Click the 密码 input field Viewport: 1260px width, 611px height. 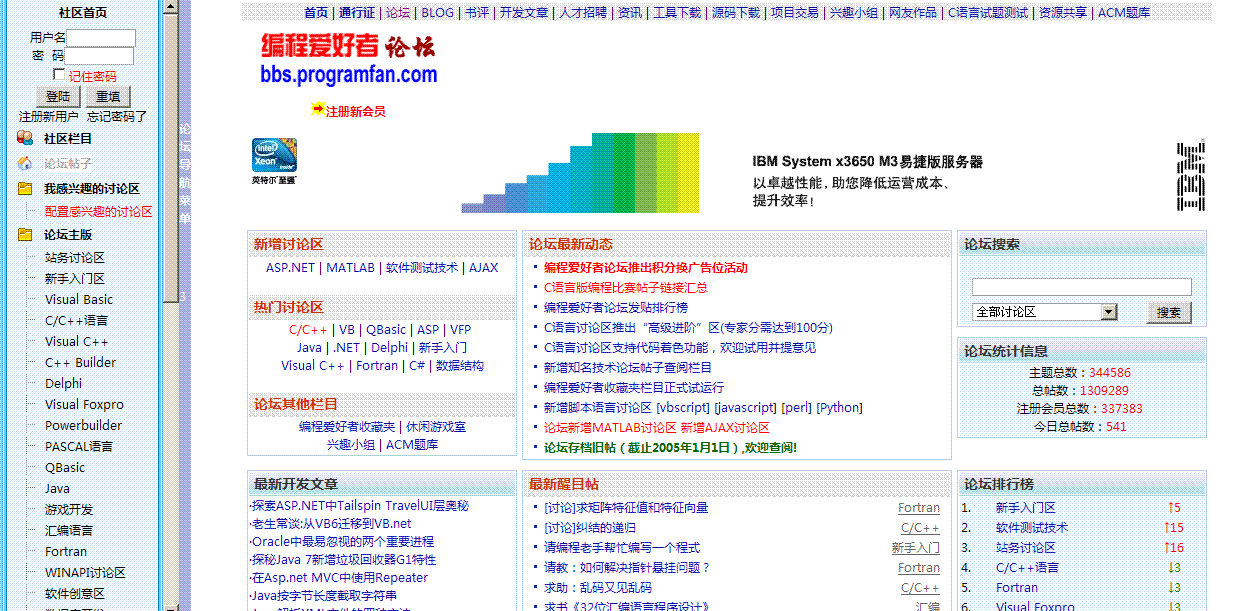click(100, 56)
